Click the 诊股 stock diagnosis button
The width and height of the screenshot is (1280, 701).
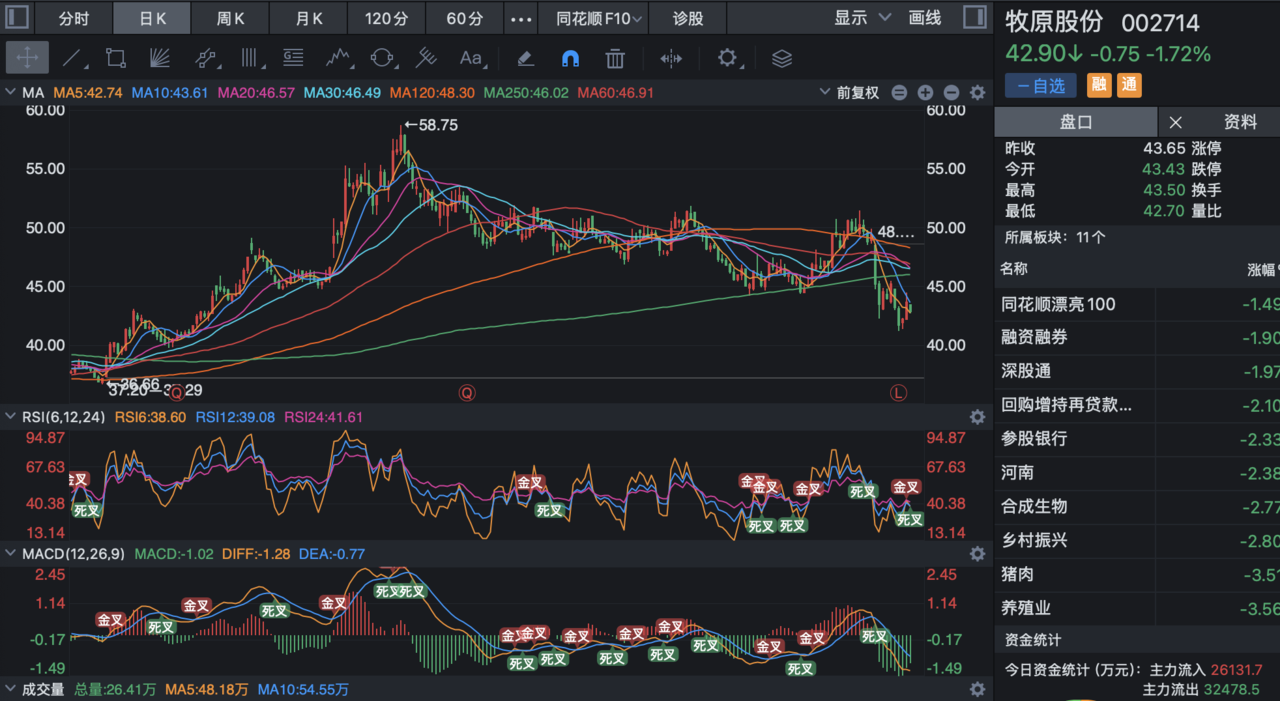coord(688,18)
